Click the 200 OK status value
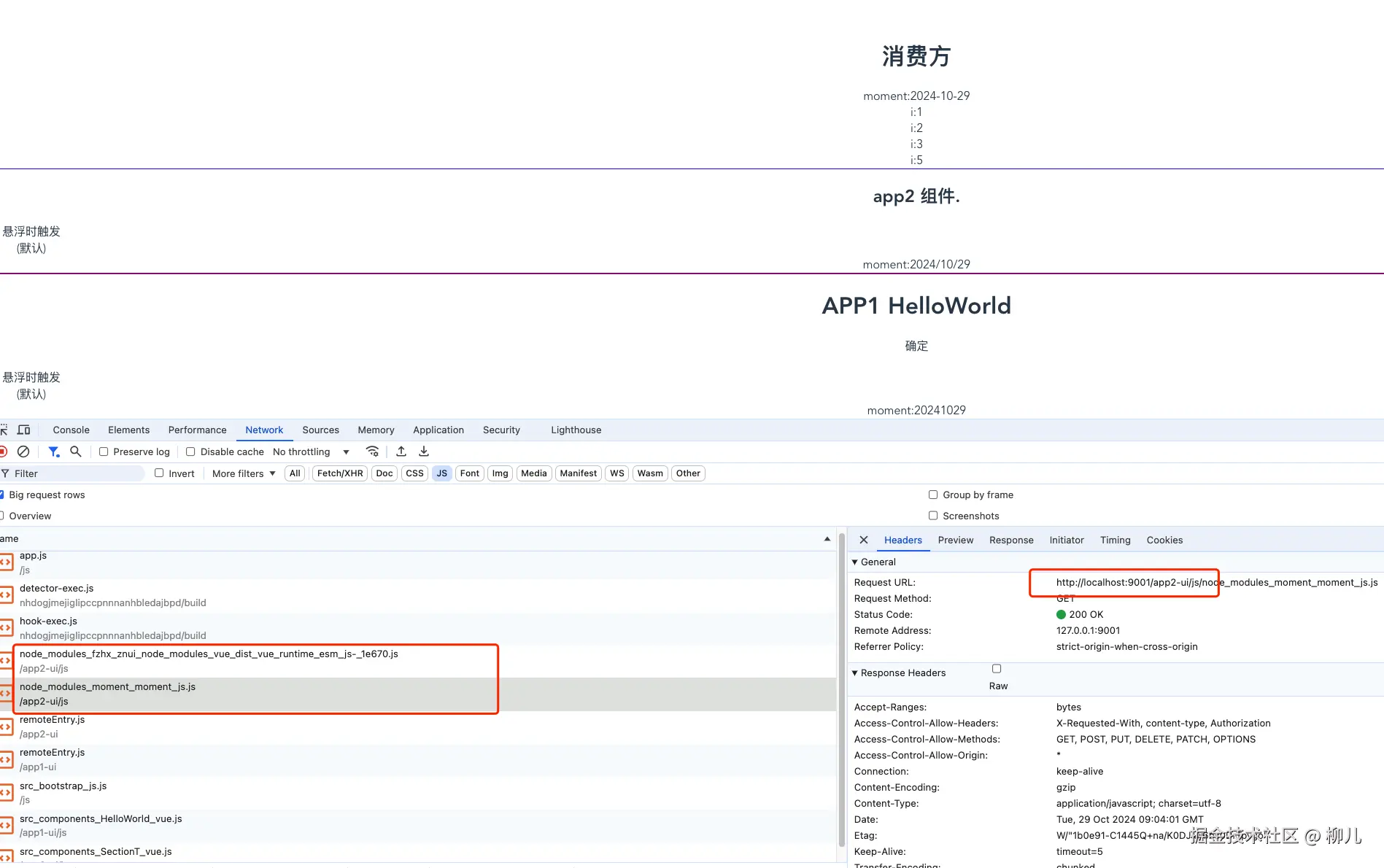1384x868 pixels. [1080, 615]
